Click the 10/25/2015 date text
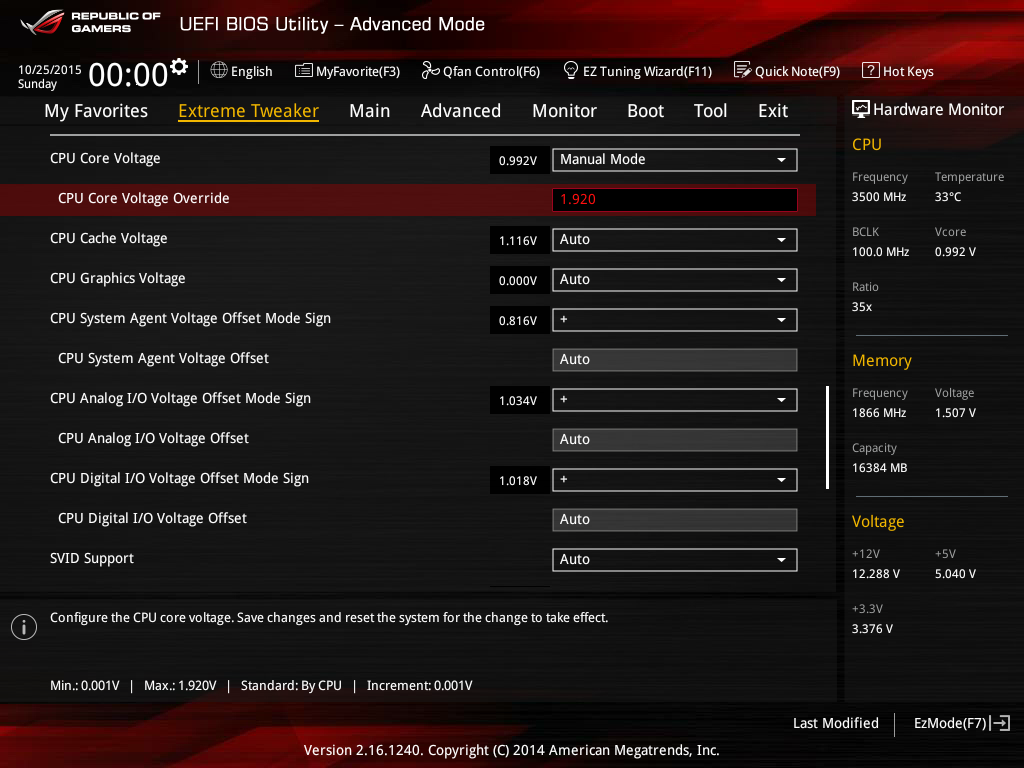Image resolution: width=1024 pixels, height=768 pixels. [50, 69]
